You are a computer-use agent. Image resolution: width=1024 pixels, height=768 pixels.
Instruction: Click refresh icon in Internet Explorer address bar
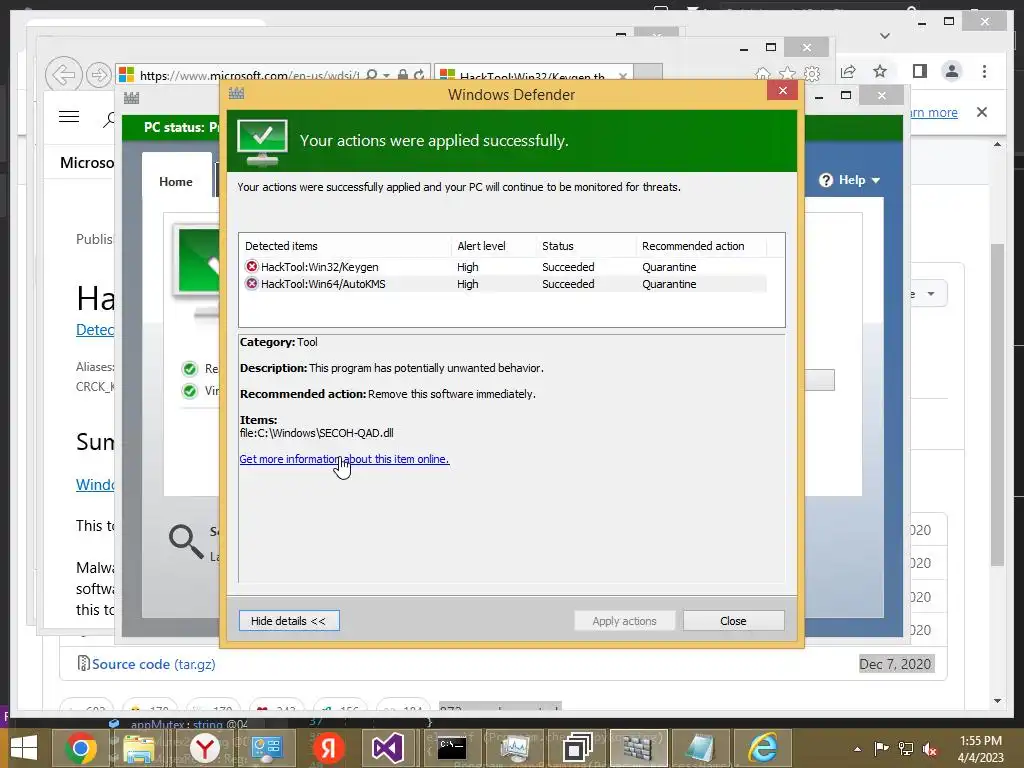tap(419, 75)
